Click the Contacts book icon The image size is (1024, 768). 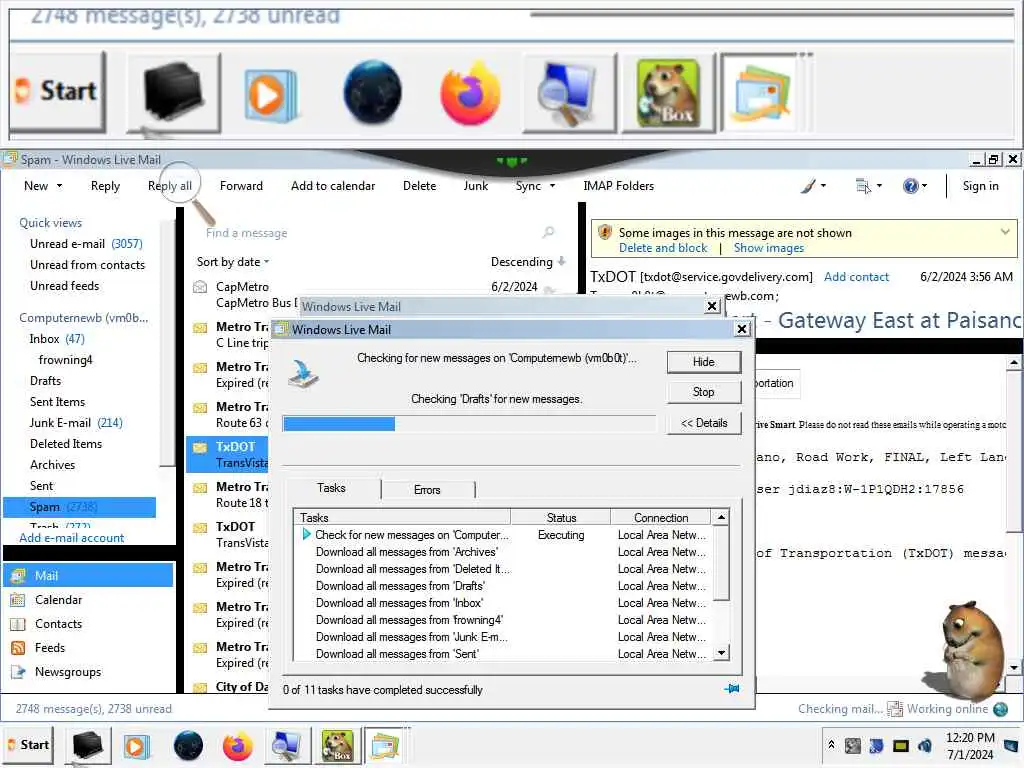pyautogui.click(x=18, y=624)
